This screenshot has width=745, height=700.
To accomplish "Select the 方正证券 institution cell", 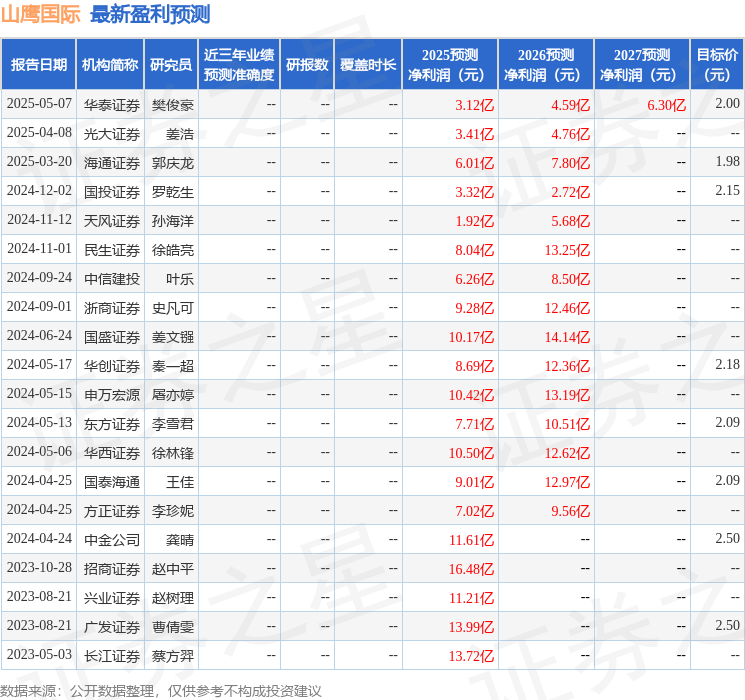I will point(112,511).
